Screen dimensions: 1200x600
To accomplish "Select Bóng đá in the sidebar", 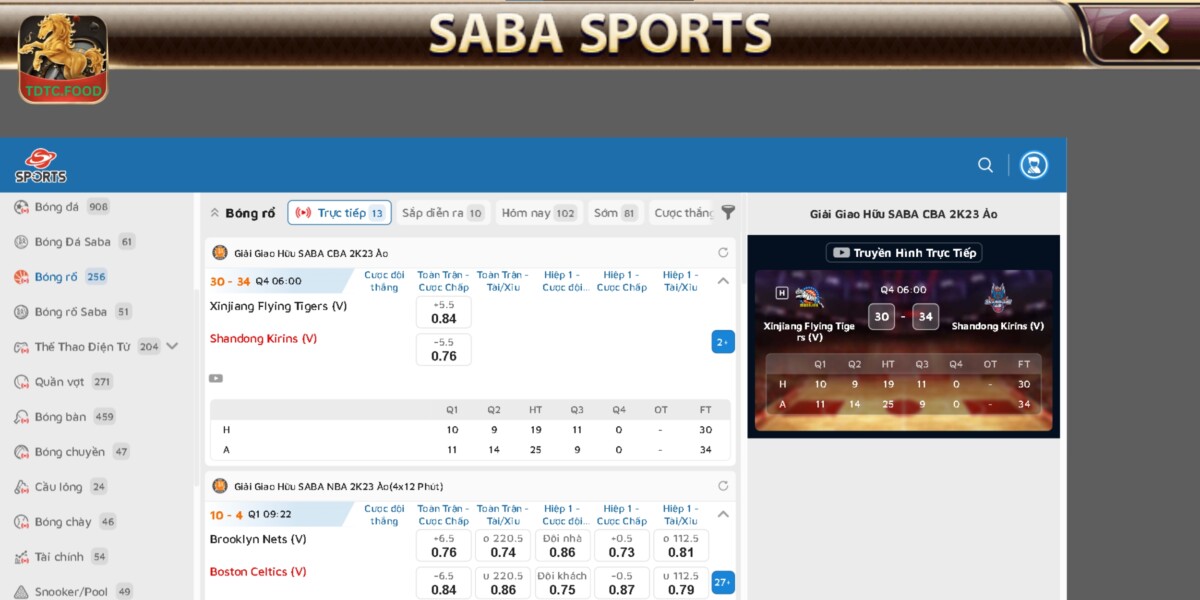I will click(x=57, y=207).
